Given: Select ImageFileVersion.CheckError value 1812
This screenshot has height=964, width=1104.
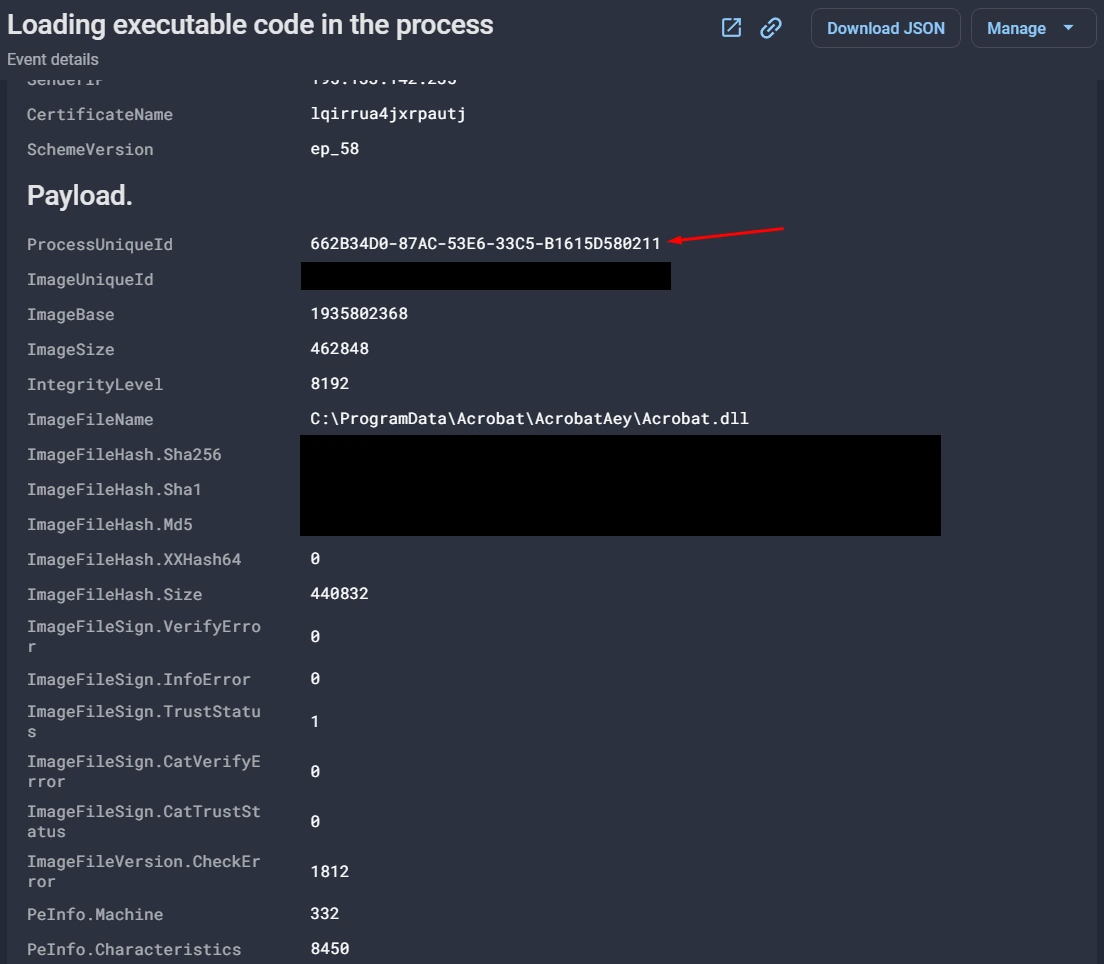Looking at the screenshot, I should [x=330, y=872].
